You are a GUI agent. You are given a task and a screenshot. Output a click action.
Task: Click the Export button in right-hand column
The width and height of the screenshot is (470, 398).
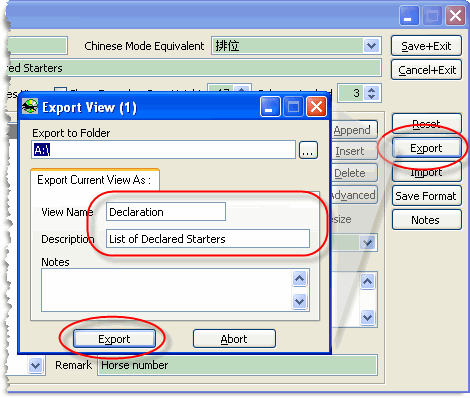[x=426, y=148]
